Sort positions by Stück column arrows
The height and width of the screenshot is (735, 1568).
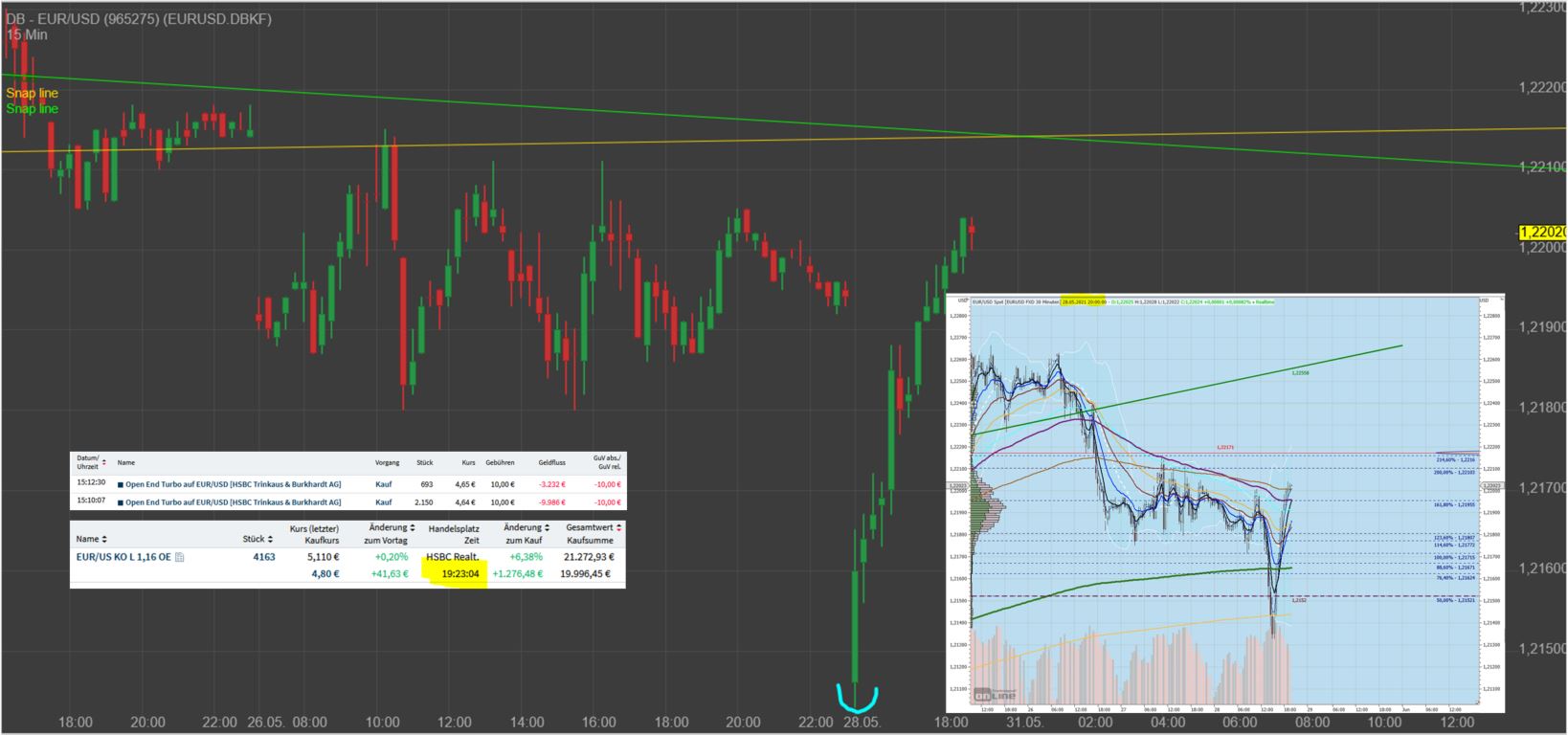click(x=270, y=539)
